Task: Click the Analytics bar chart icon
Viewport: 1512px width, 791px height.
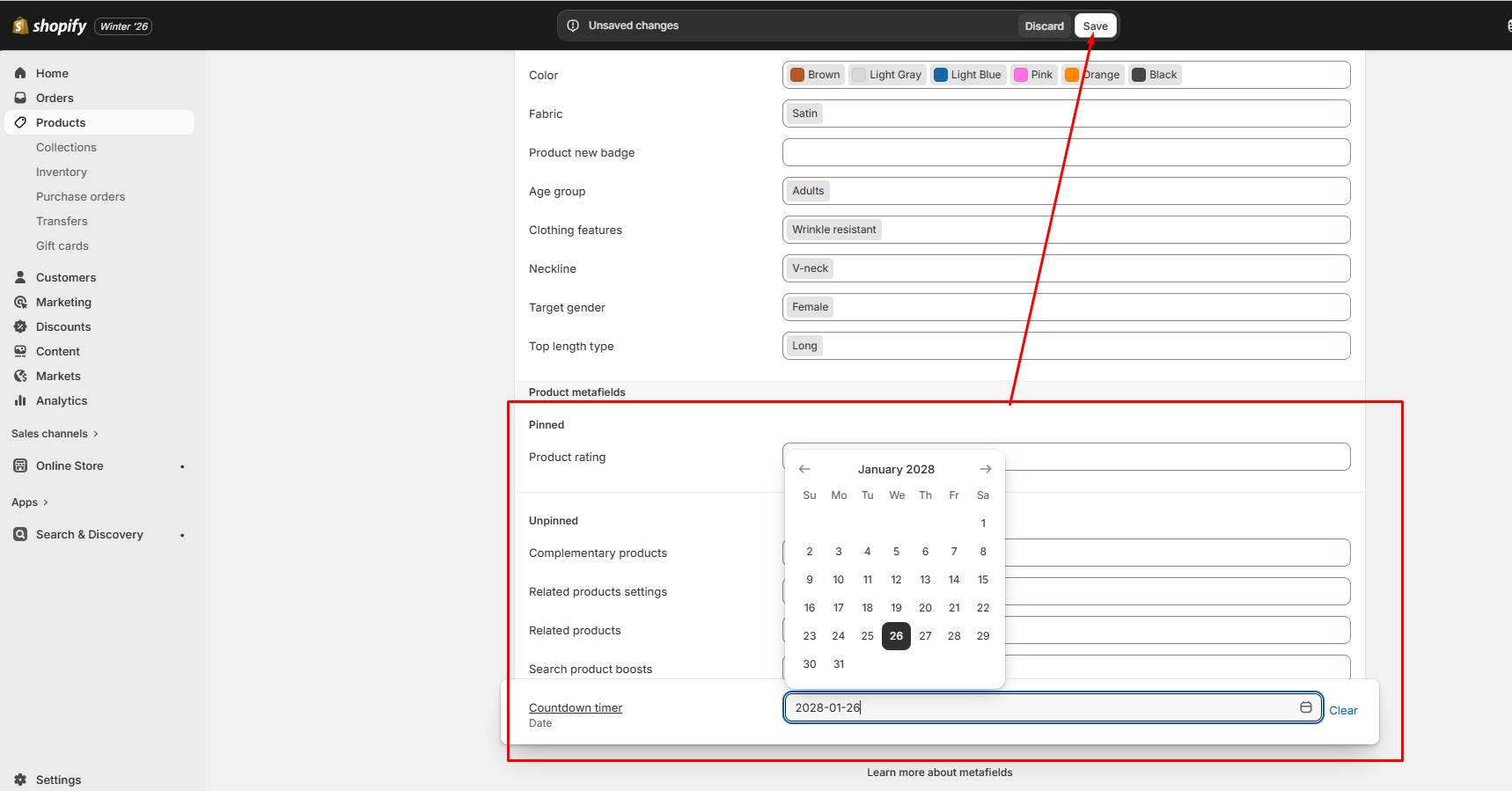Action: point(20,400)
